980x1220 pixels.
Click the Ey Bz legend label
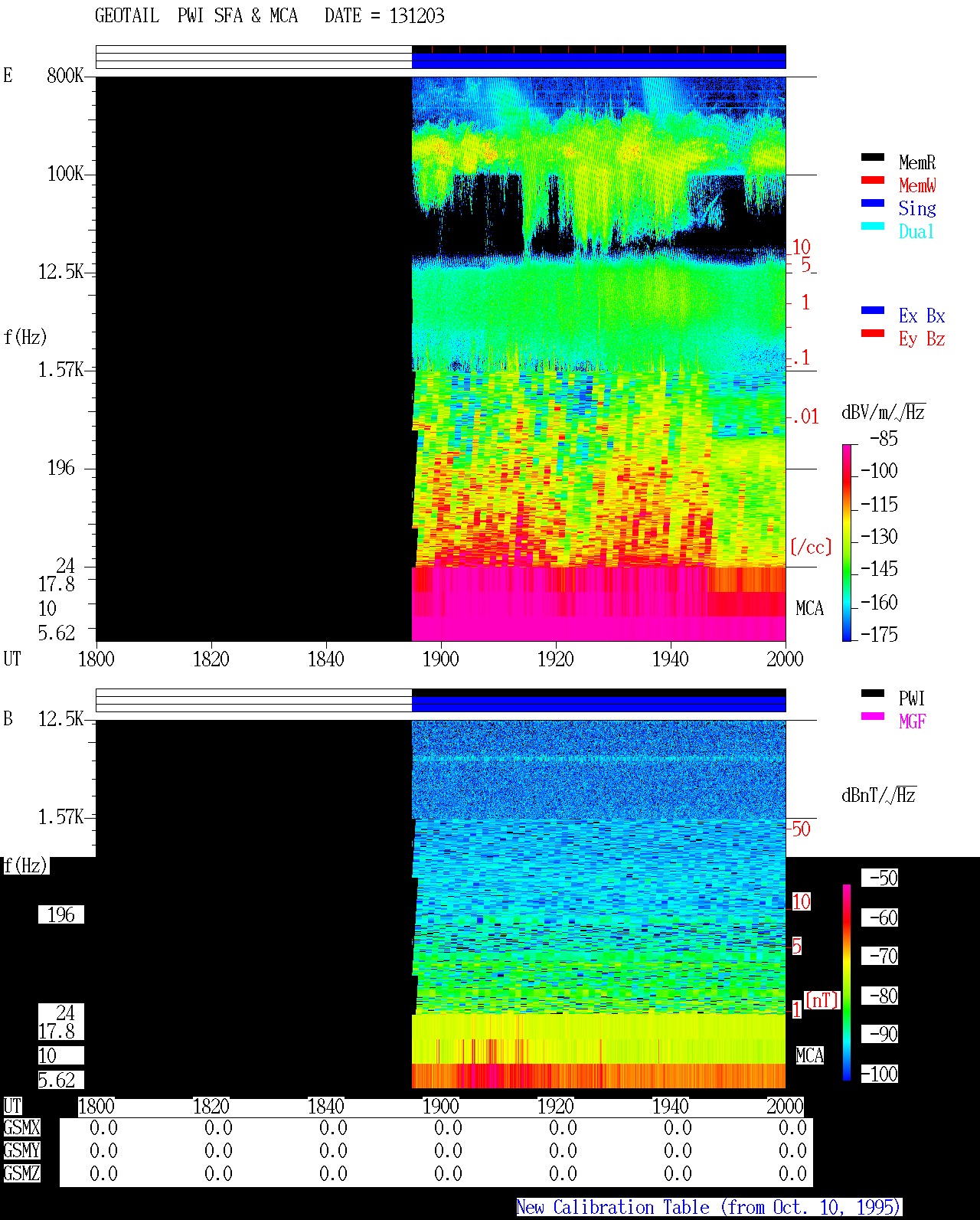point(922,339)
